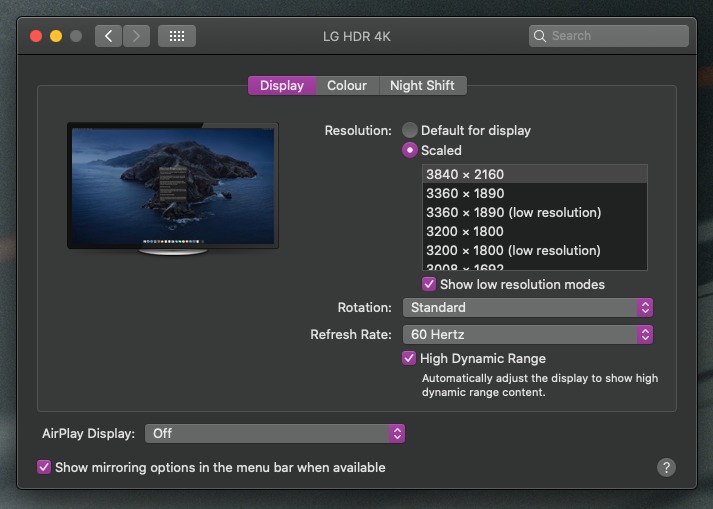Minimize the window with the yellow button
Viewport: 713px width, 509px height.
pos(56,36)
